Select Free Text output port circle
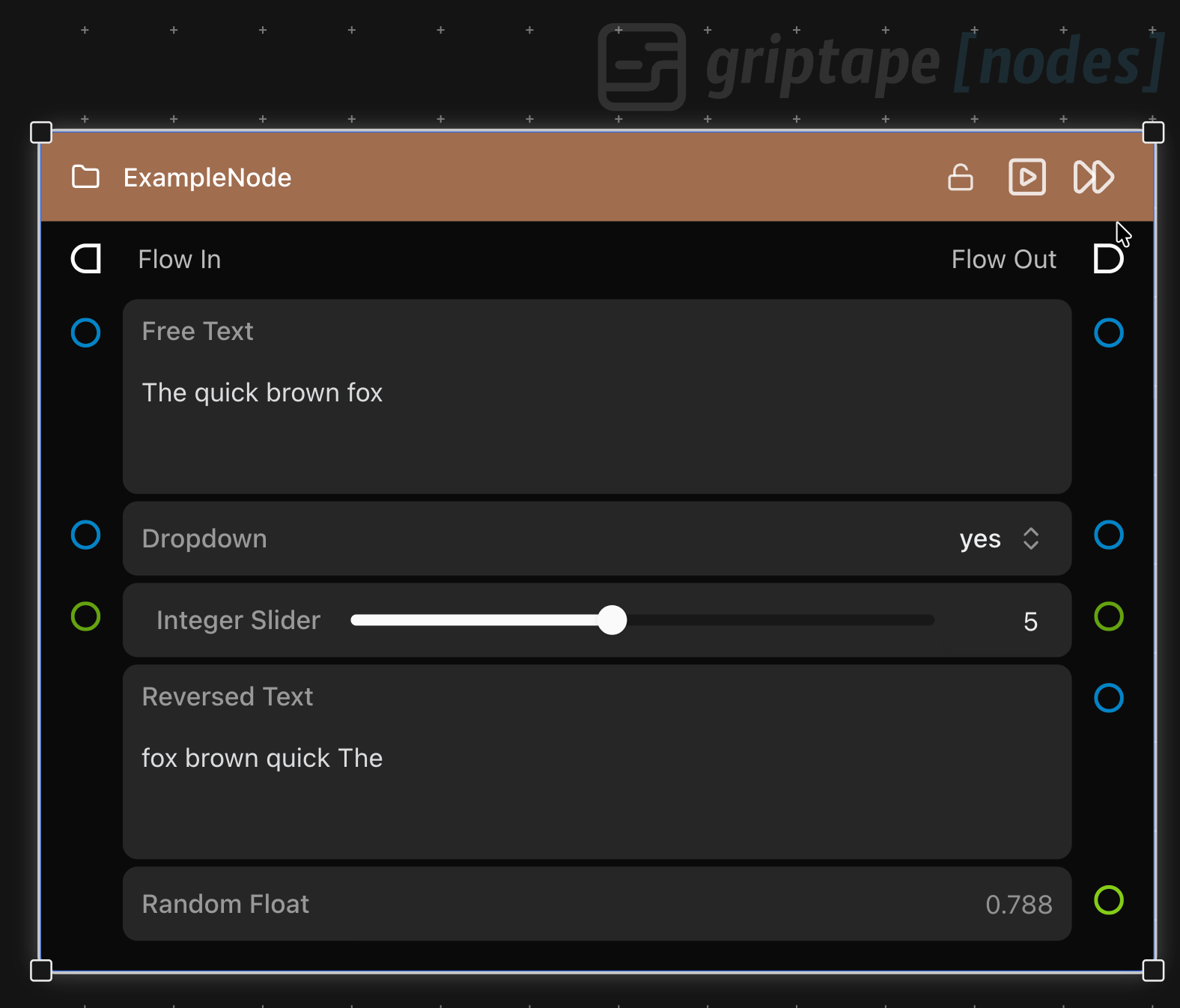 pos(1109,333)
